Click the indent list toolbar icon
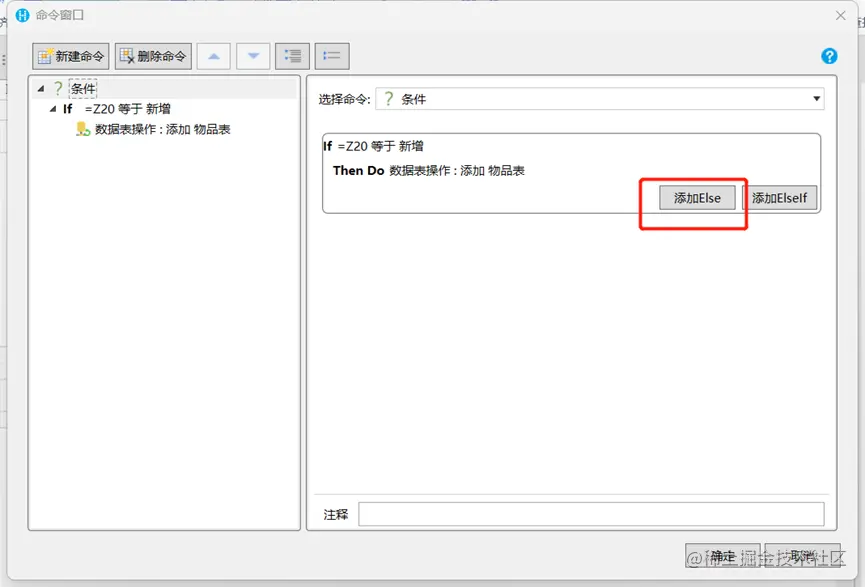The width and height of the screenshot is (865, 587). pos(292,56)
